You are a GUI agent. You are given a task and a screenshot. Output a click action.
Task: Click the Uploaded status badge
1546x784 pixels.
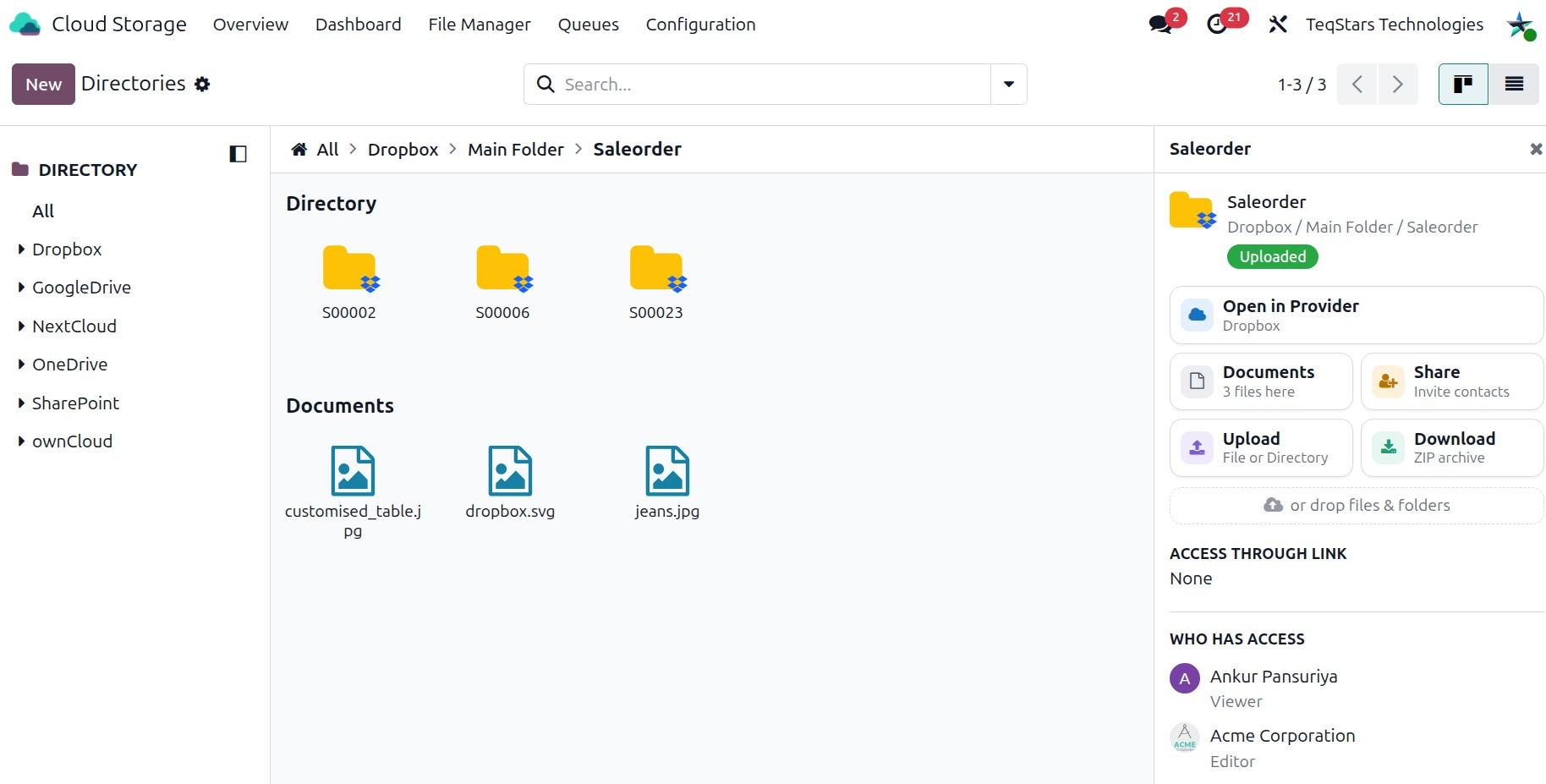pos(1273,256)
